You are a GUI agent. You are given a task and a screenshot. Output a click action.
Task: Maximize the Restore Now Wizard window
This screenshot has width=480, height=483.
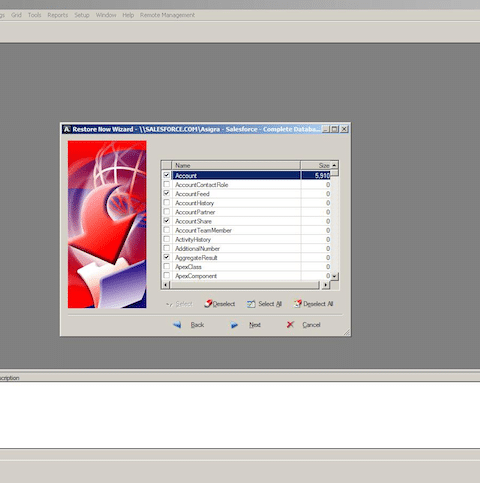[x=335, y=129]
